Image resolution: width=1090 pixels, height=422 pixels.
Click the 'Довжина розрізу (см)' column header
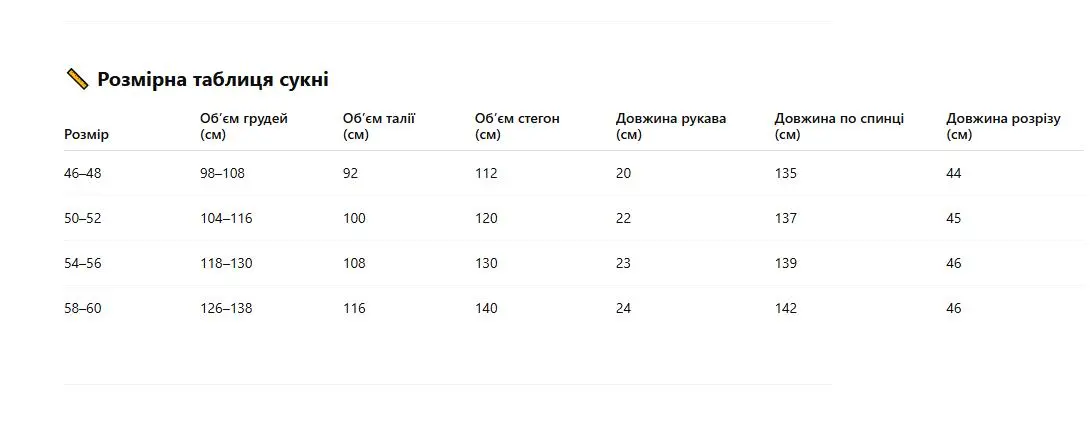click(1003, 127)
